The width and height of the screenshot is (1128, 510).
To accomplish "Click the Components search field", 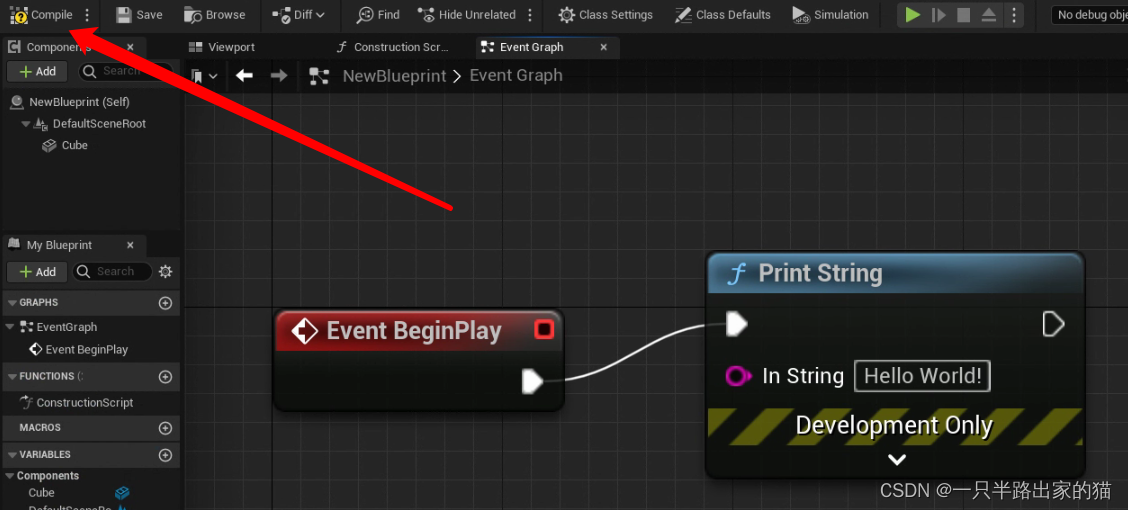I will [126, 70].
